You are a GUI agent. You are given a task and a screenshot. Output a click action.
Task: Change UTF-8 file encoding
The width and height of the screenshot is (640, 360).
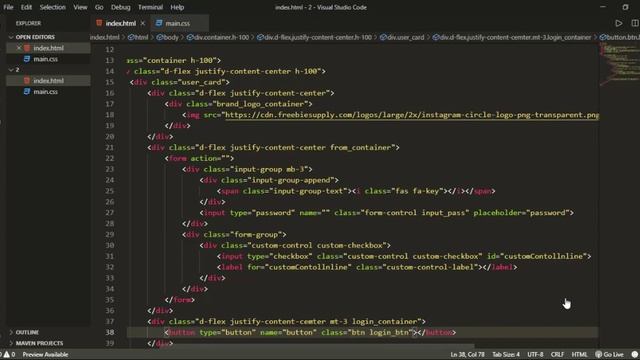click(535, 354)
